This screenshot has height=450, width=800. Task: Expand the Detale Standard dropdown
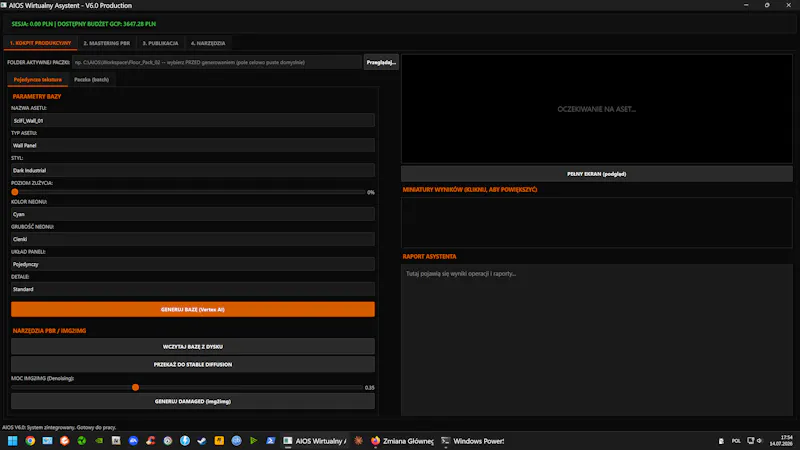193,289
